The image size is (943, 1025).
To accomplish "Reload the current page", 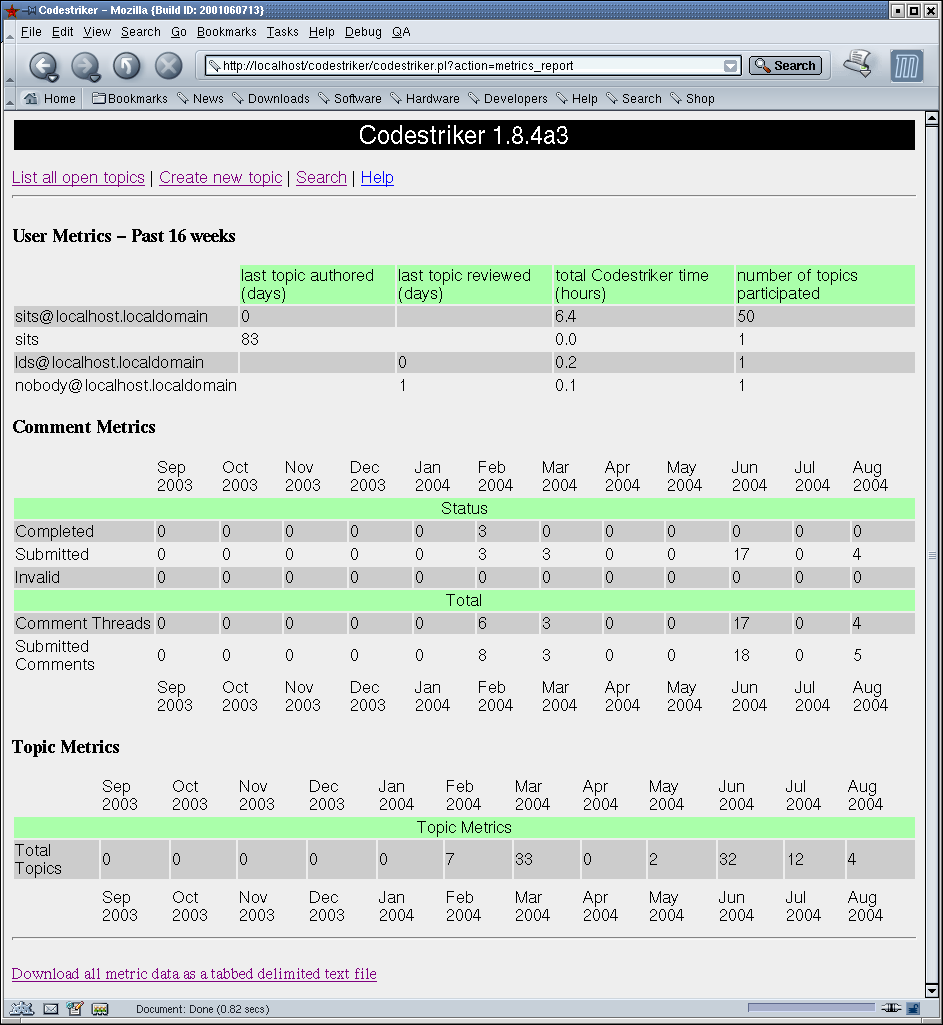I will (127, 66).
